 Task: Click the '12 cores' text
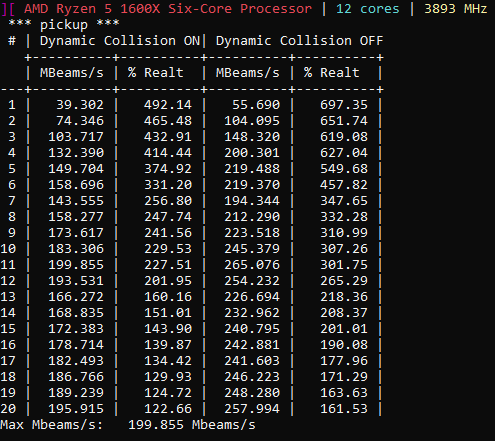[368, 9]
